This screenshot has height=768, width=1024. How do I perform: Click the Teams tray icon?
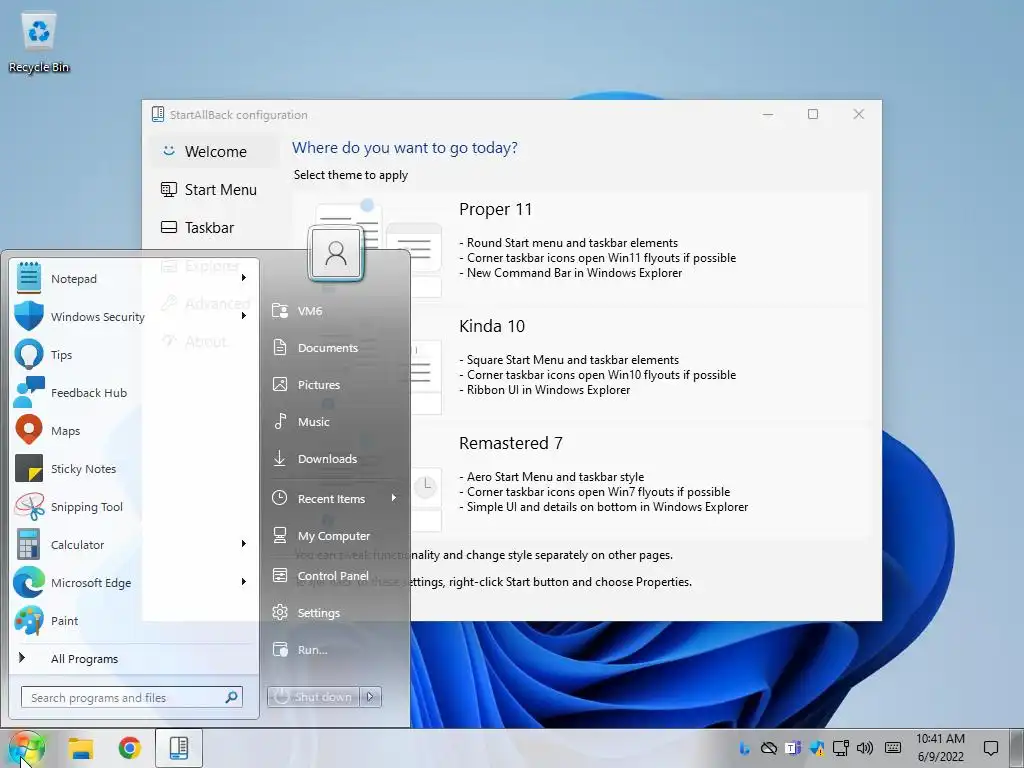click(793, 748)
